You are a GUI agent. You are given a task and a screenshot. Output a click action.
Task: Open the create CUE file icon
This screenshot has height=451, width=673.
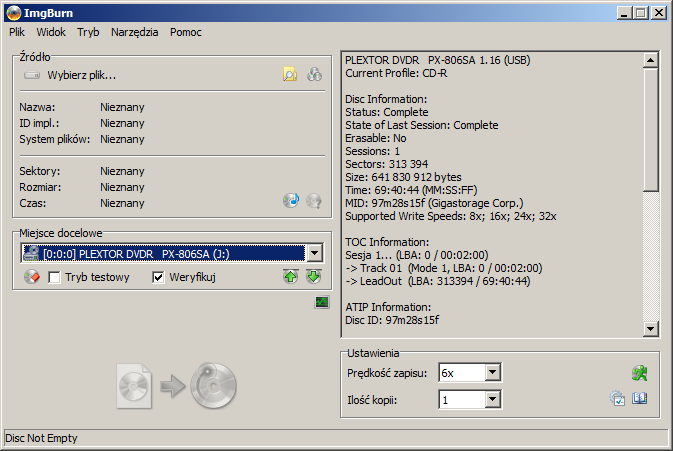coord(314,75)
